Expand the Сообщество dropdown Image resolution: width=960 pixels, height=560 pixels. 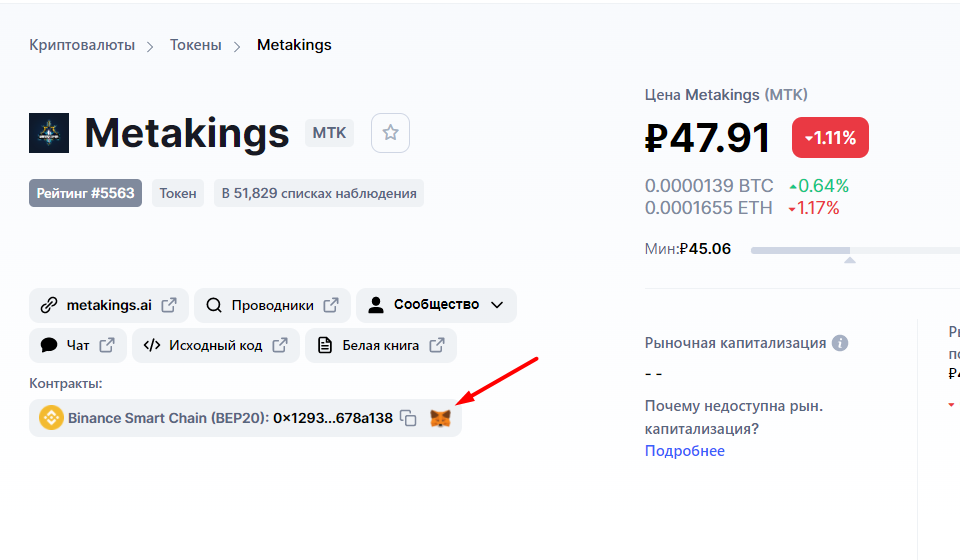click(x=437, y=305)
